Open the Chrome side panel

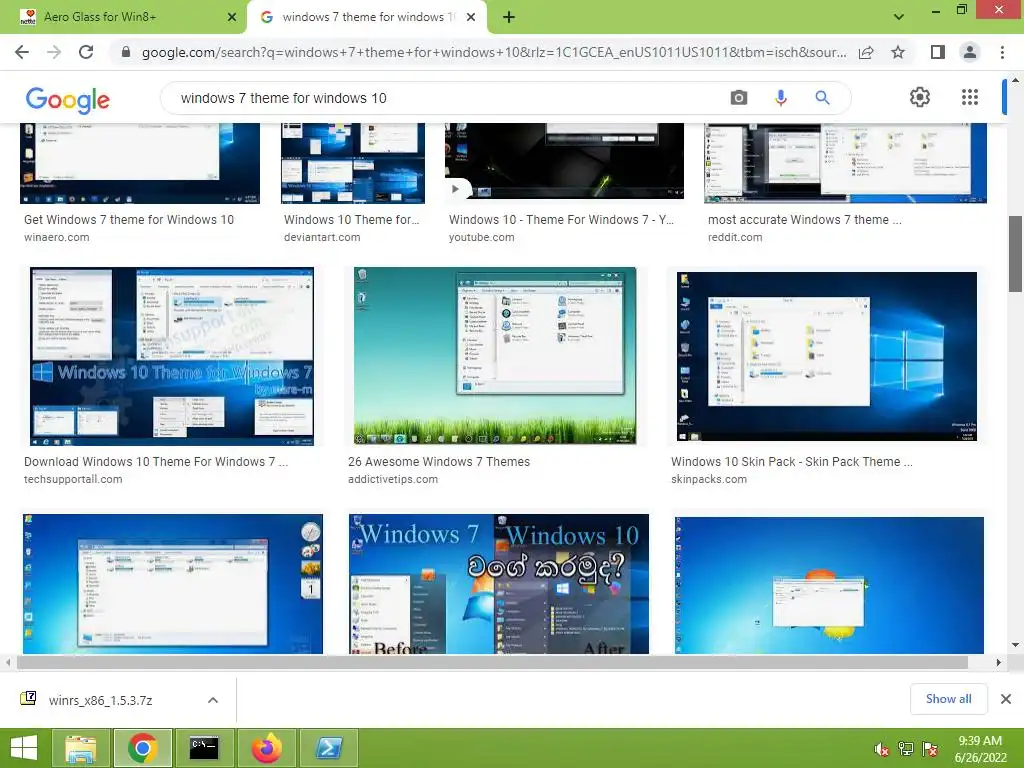coord(938,52)
